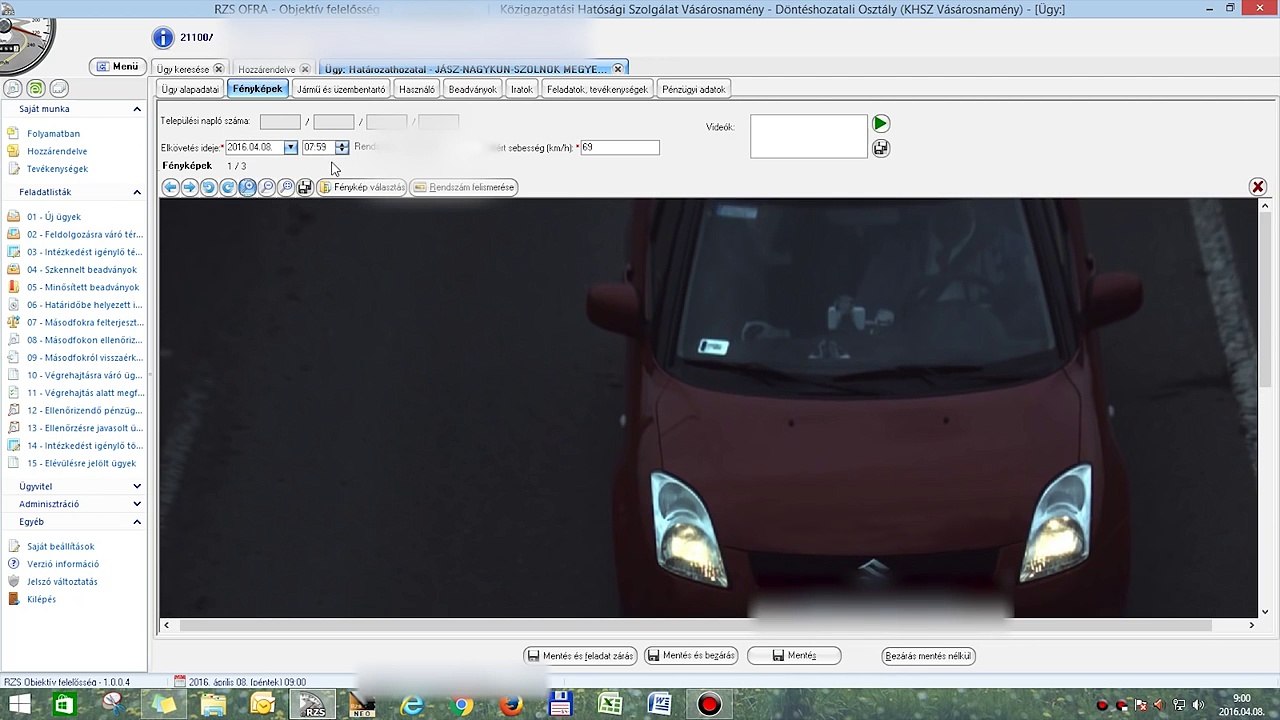Click the green round refresh icon
The height and width of the screenshot is (720, 1280).
pyautogui.click(x=36, y=89)
